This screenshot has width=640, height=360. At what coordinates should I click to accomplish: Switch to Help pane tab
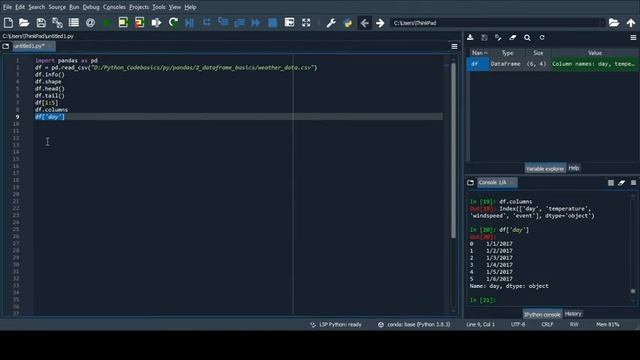pyautogui.click(x=573, y=168)
